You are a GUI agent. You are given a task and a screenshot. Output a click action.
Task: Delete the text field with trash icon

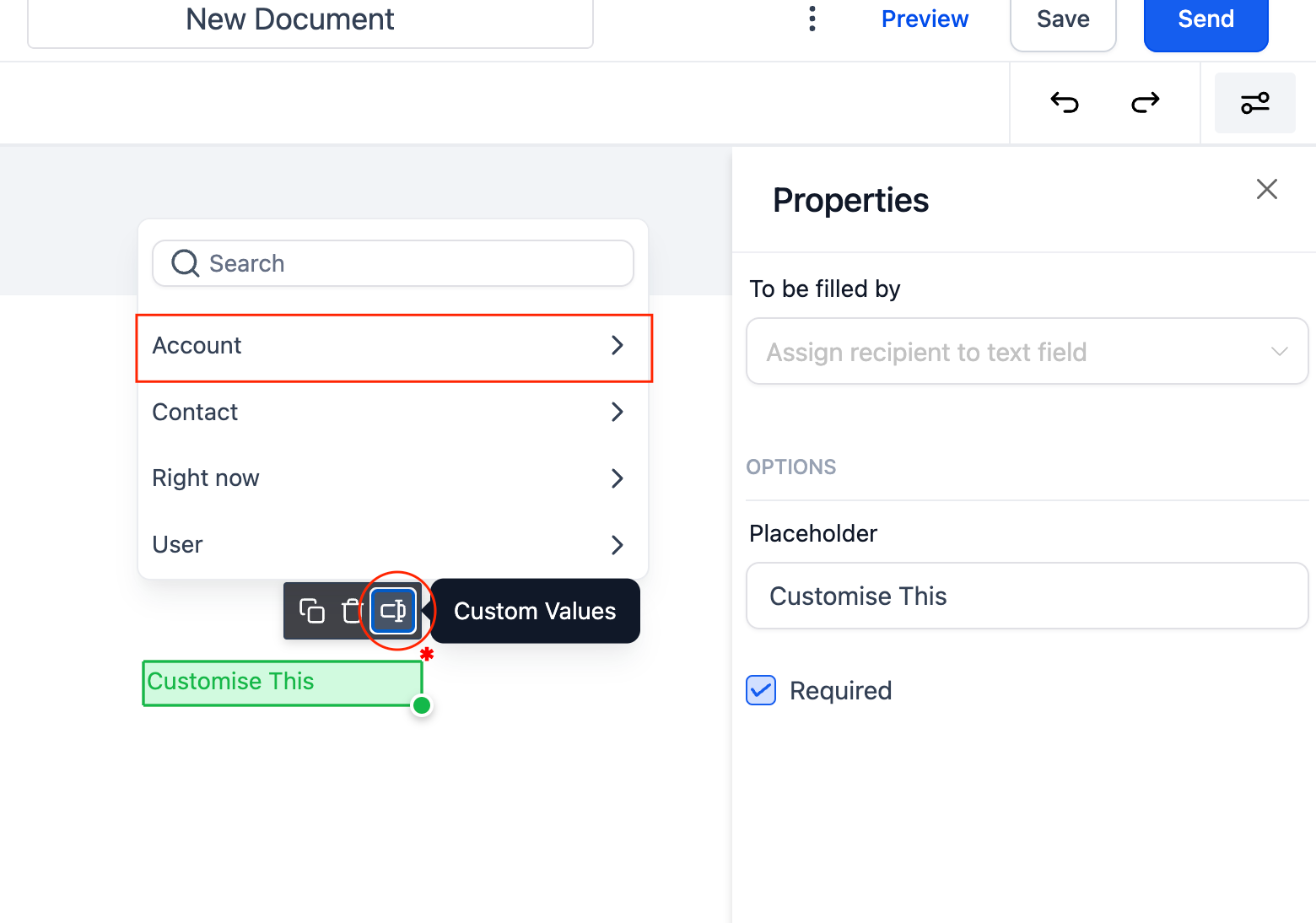pyautogui.click(x=352, y=611)
